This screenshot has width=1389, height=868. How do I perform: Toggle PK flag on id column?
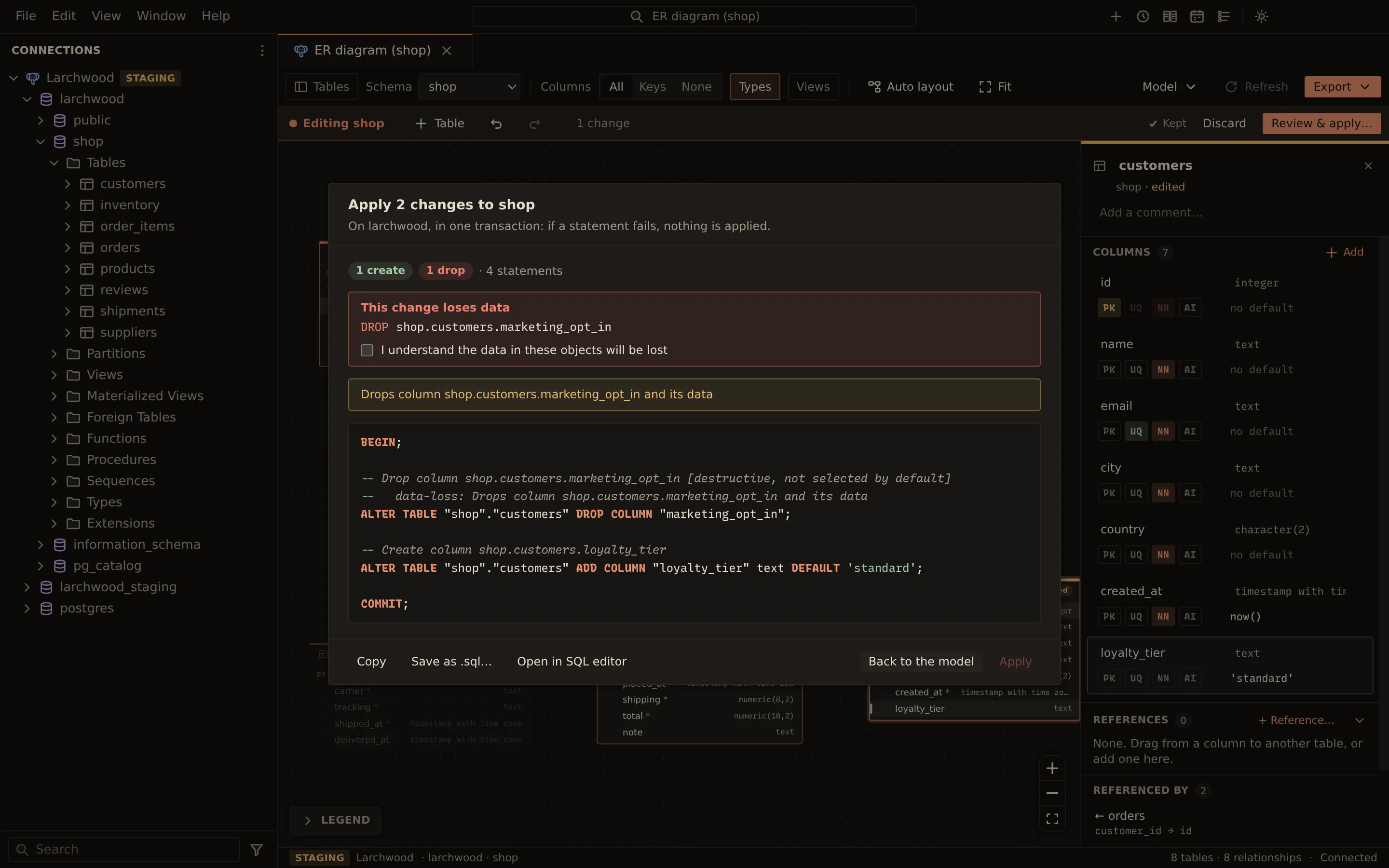click(1109, 308)
